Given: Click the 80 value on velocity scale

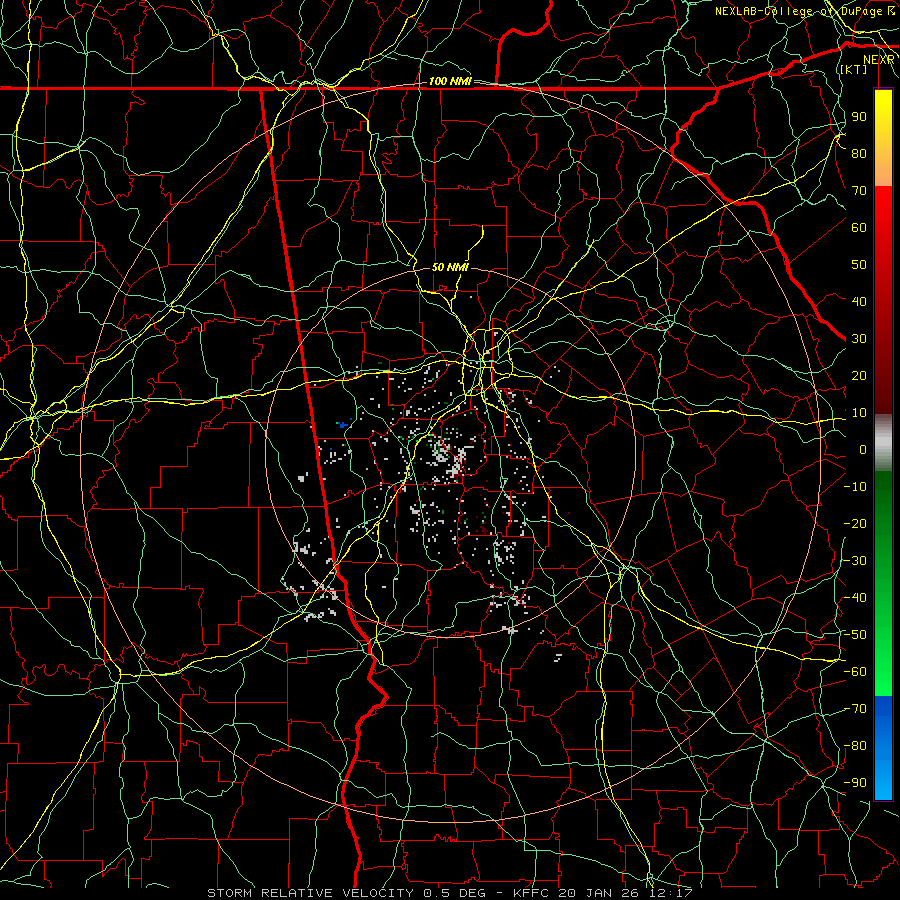Looking at the screenshot, I should point(859,154).
